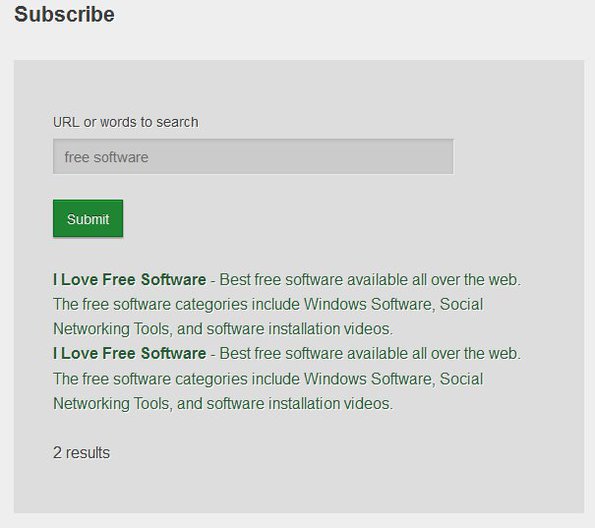Open the second 'I Love Free Software' link

coord(130,353)
